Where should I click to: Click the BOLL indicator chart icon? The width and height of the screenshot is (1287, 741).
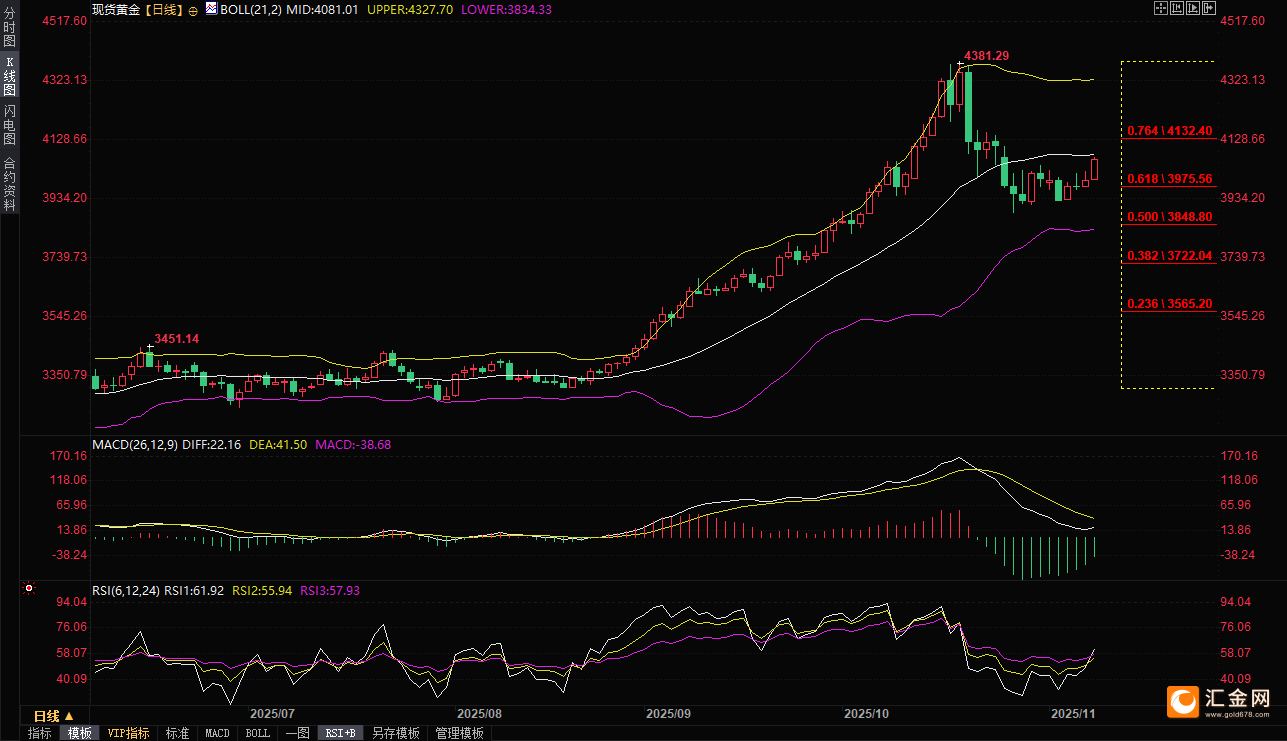click(210, 9)
